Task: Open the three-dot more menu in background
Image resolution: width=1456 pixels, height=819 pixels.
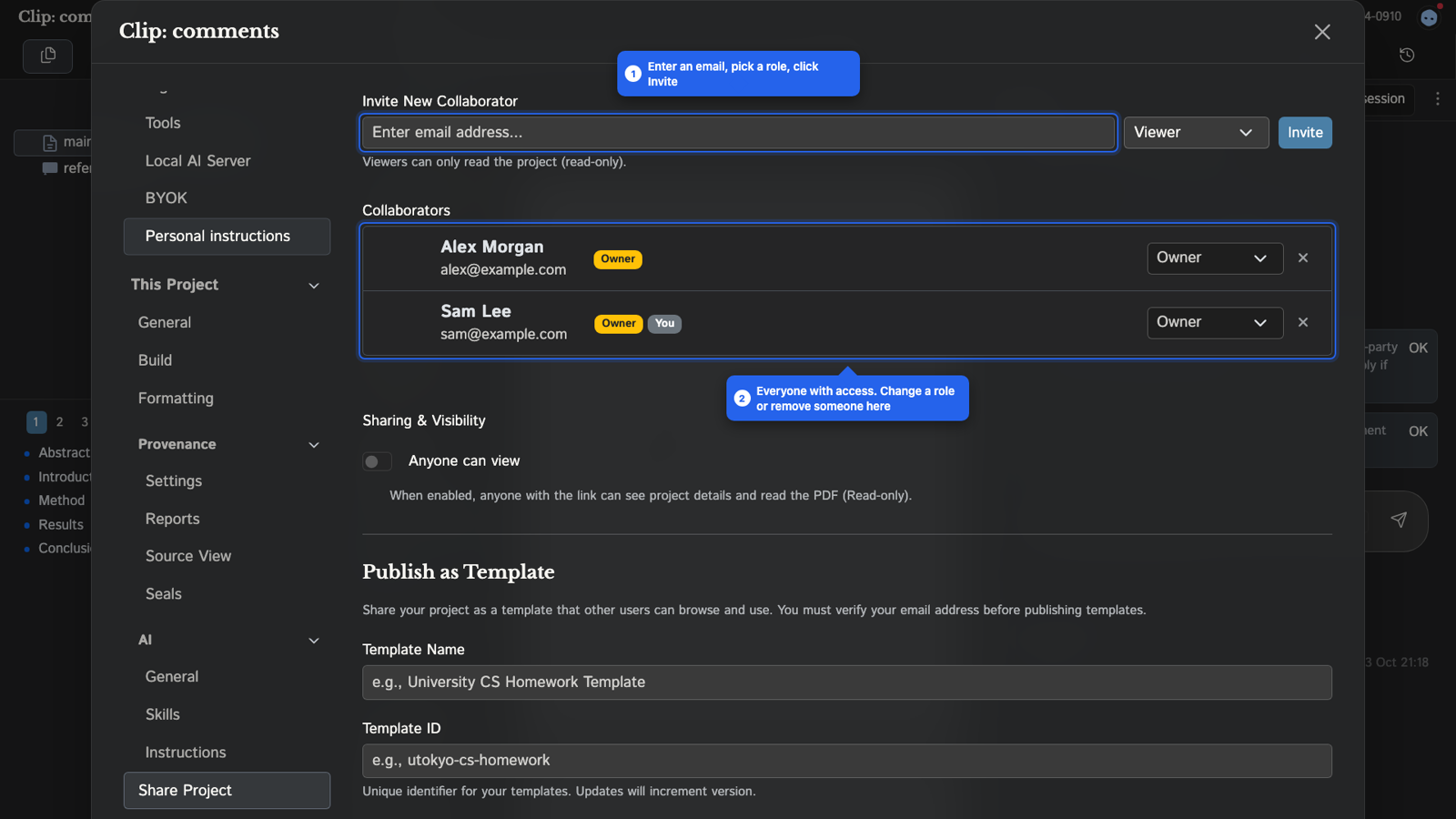Action: 1438,98
